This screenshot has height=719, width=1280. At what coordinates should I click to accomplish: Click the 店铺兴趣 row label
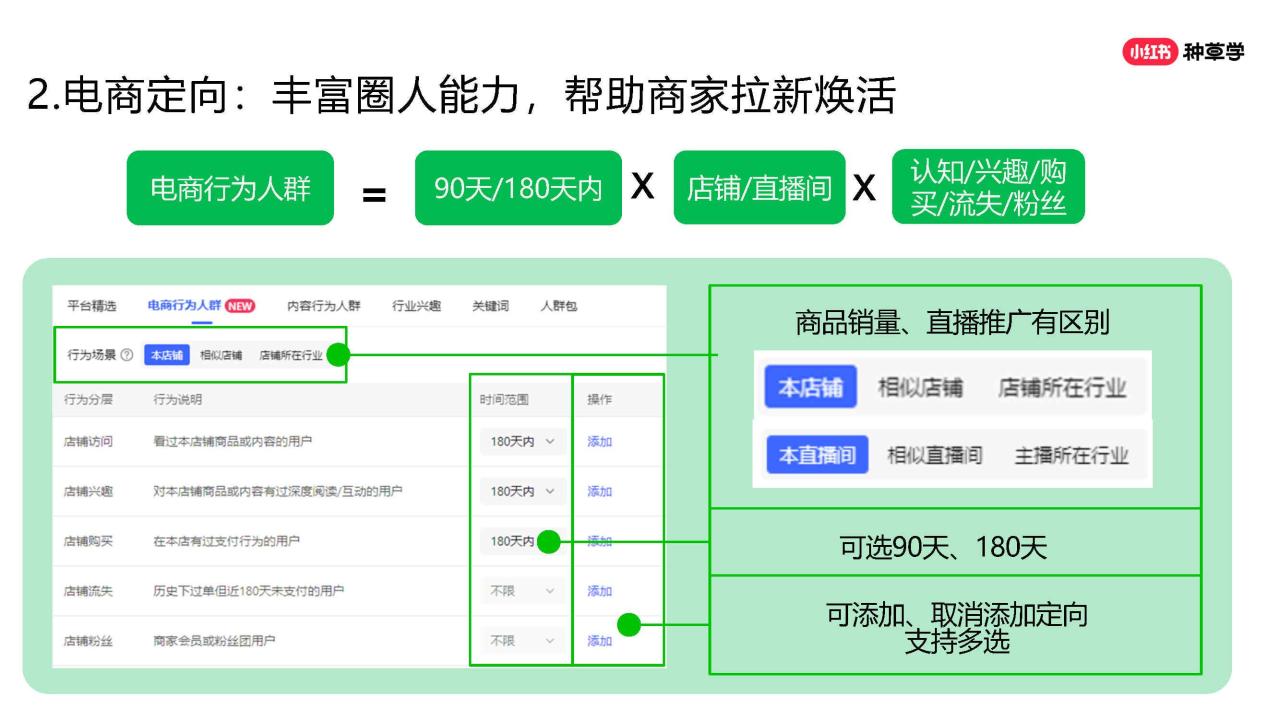(x=88, y=491)
